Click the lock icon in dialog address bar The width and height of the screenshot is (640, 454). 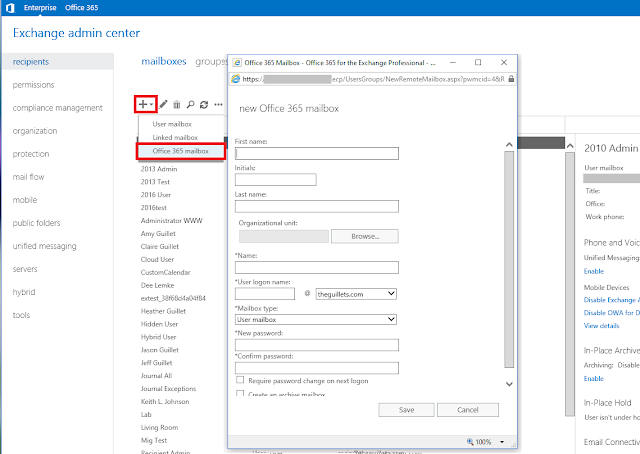[x=511, y=79]
